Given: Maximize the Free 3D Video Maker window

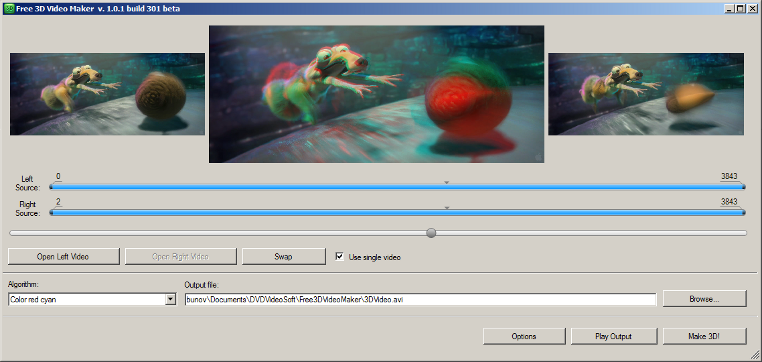Looking at the screenshot, I should tap(740, 8).
